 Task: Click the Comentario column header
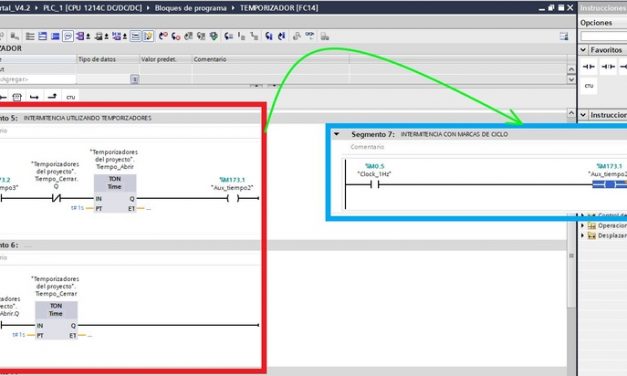pyautogui.click(x=271, y=59)
